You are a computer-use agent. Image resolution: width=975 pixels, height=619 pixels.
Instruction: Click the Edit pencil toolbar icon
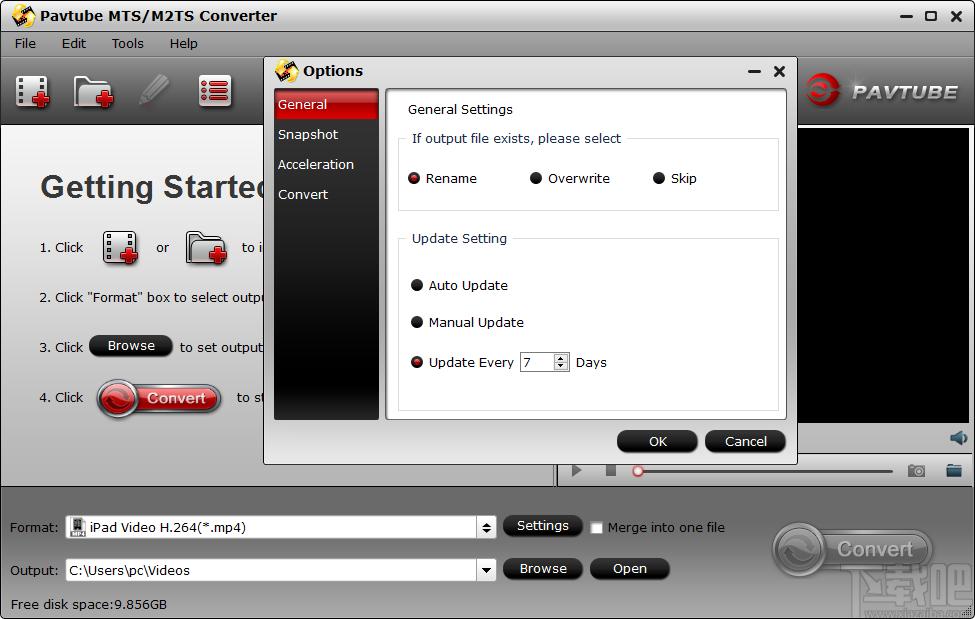pos(154,91)
